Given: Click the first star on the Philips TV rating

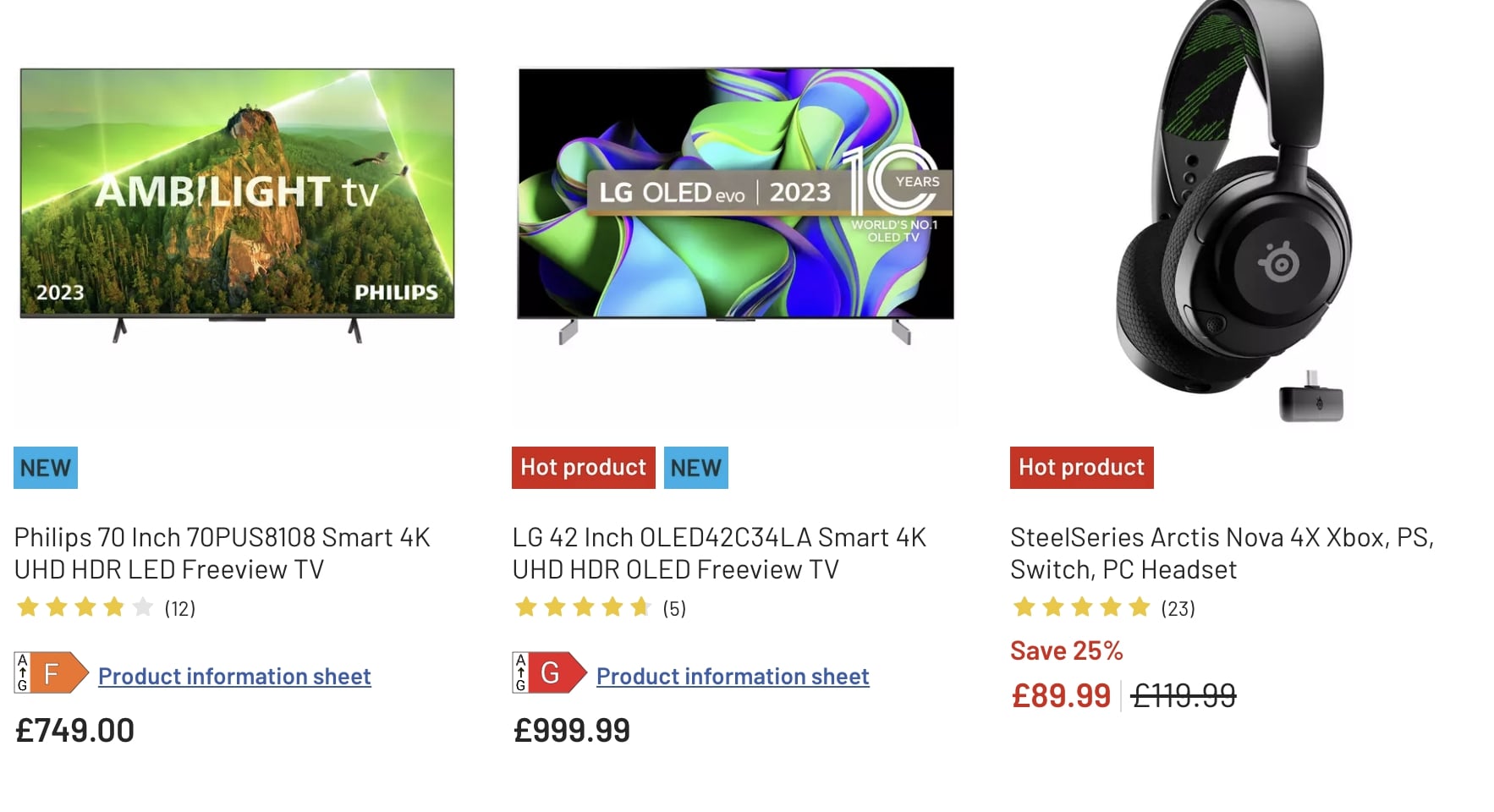Looking at the screenshot, I should pyautogui.click(x=25, y=607).
